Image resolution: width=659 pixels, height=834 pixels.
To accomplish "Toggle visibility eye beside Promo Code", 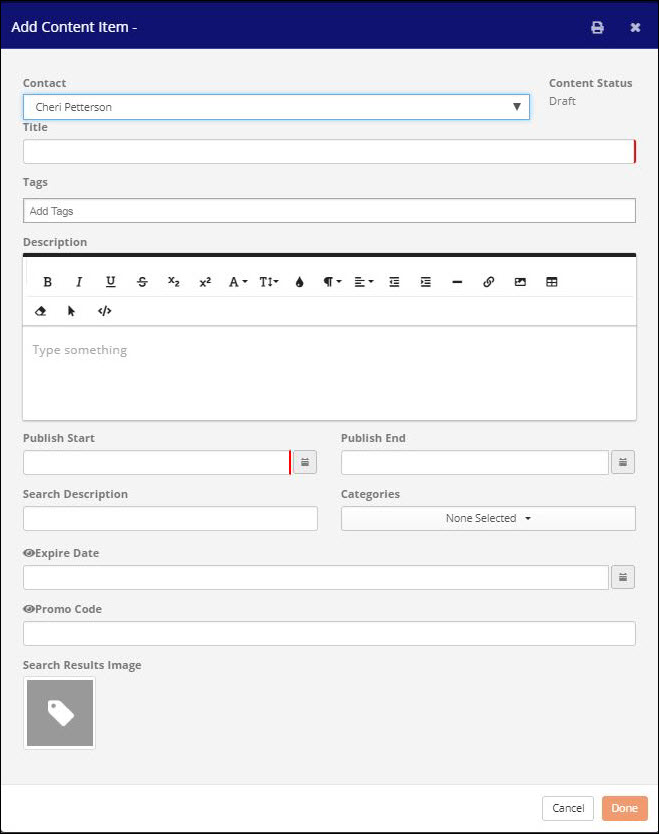I will [28, 609].
